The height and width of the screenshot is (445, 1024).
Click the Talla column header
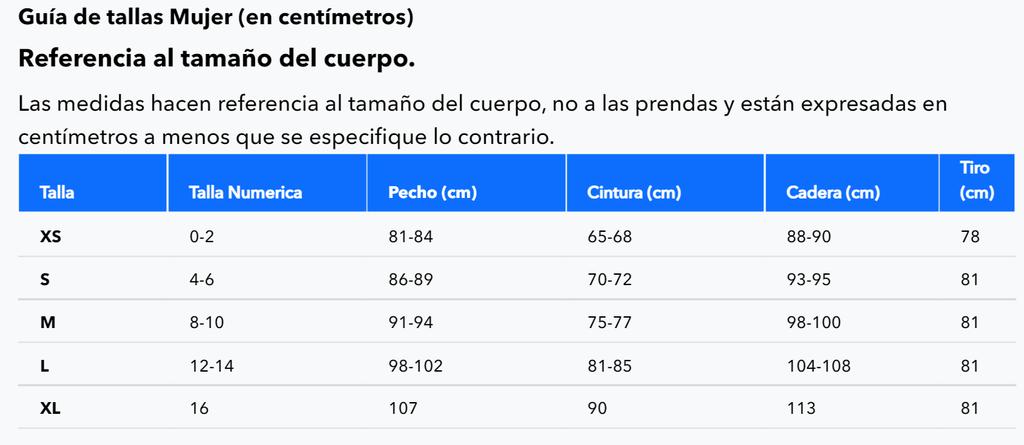[x=57, y=193]
